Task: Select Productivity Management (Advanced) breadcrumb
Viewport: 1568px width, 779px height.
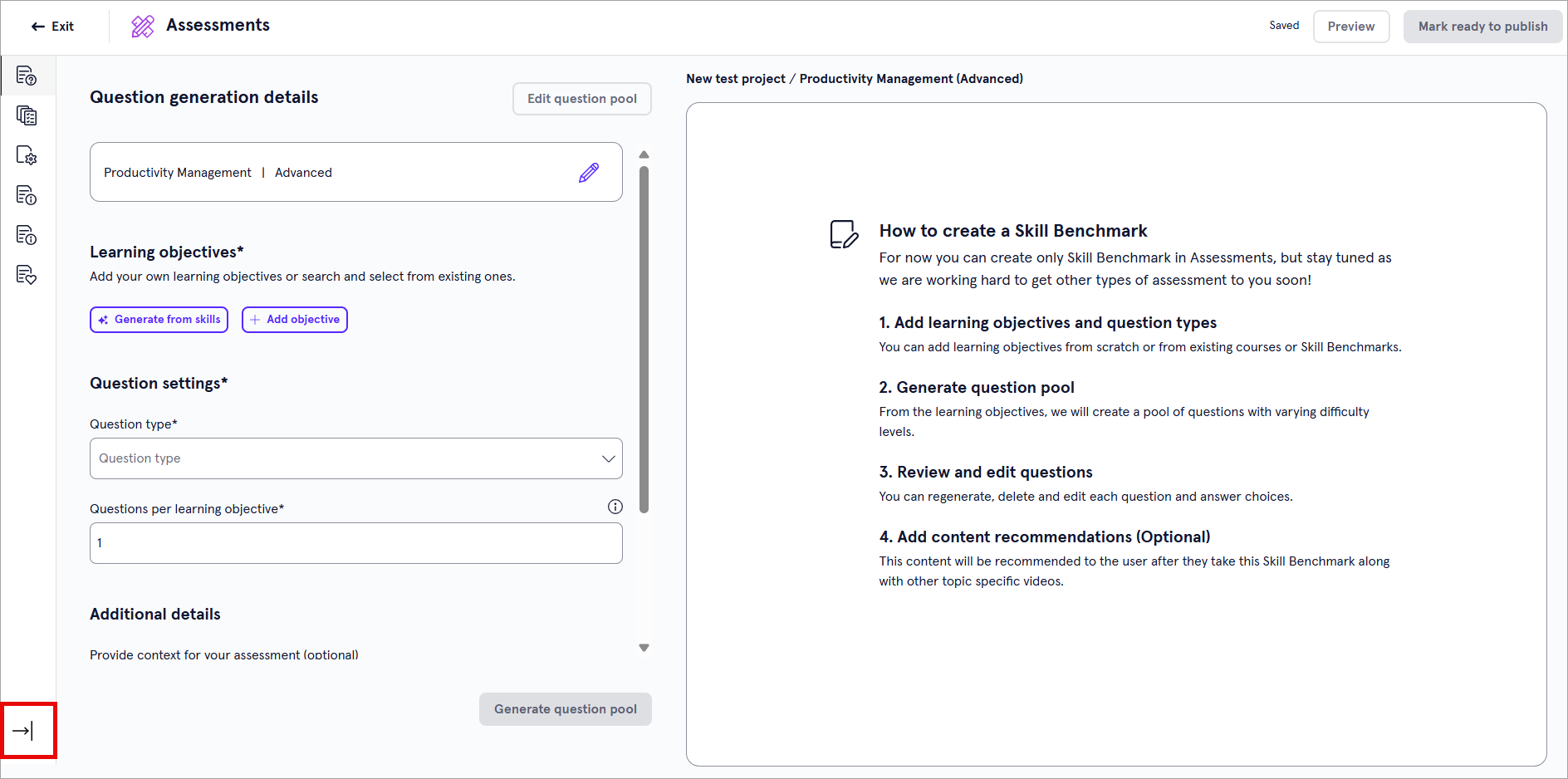Action: coord(910,79)
